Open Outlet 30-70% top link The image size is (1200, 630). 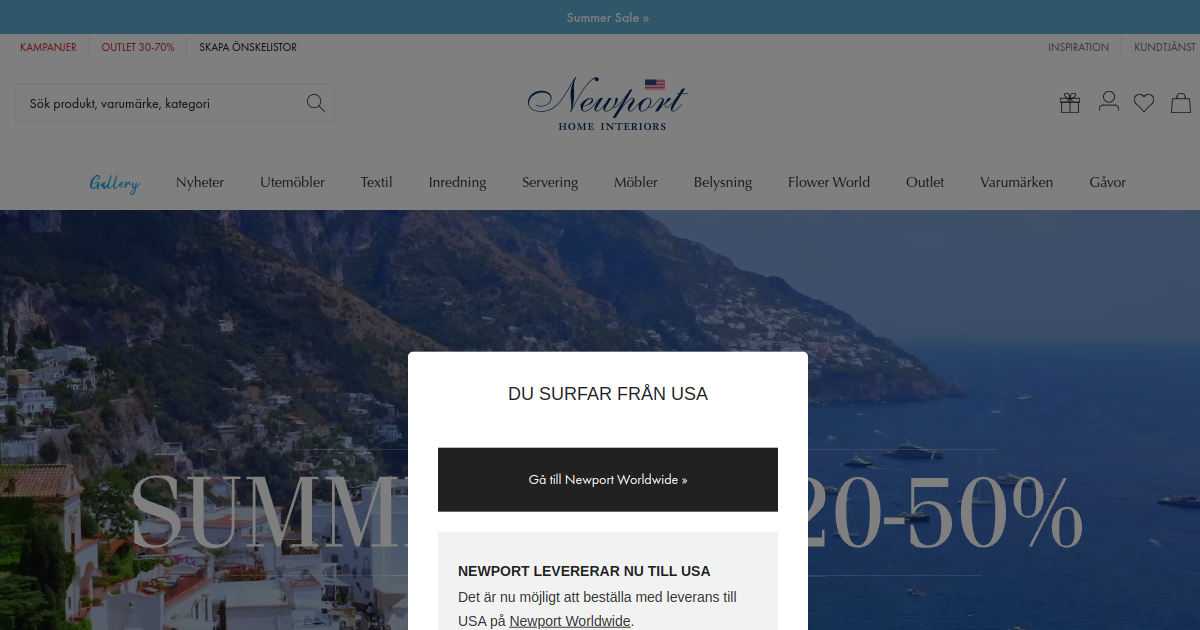[x=138, y=47]
